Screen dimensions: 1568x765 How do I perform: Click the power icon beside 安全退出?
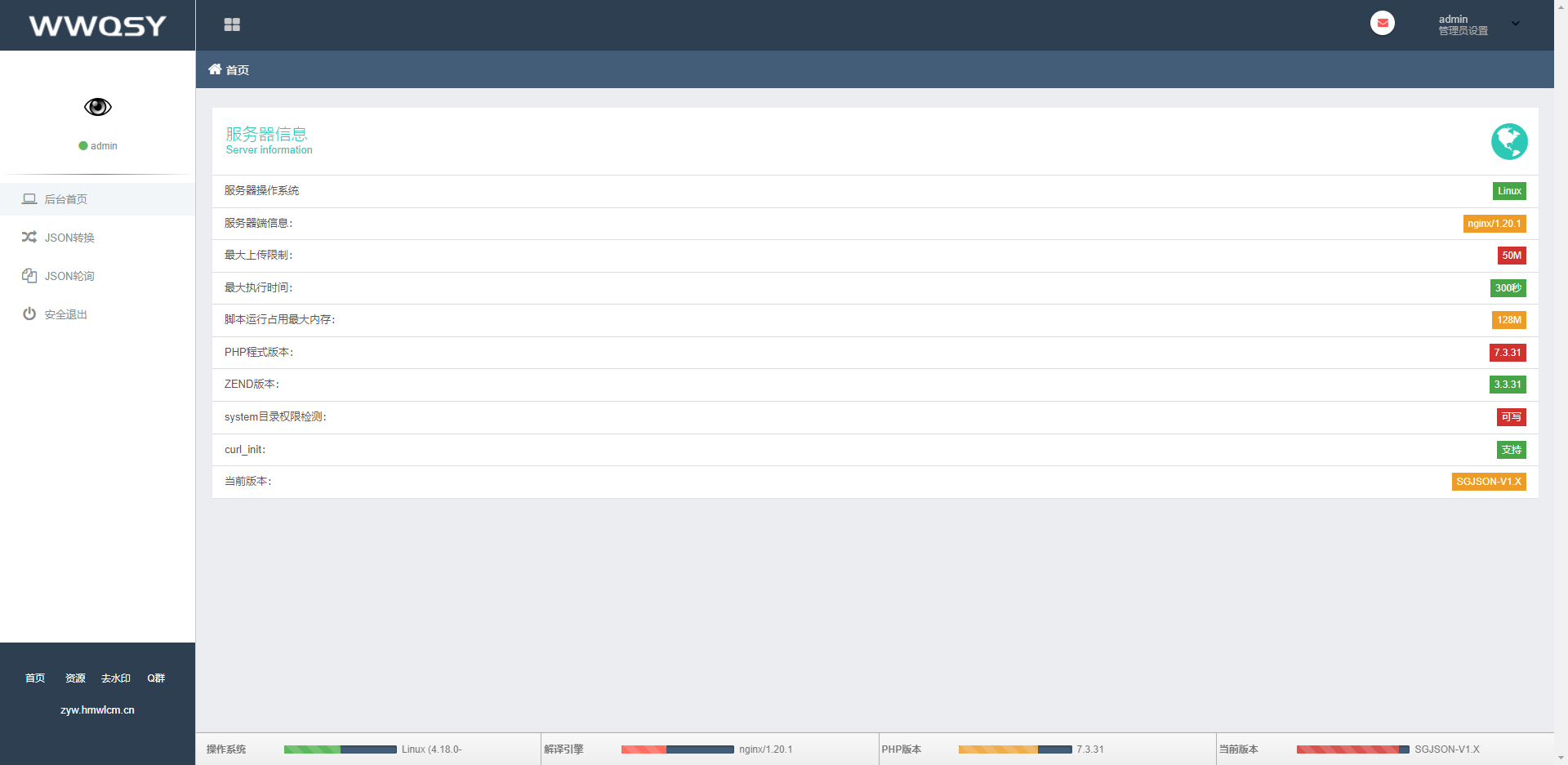tap(29, 314)
